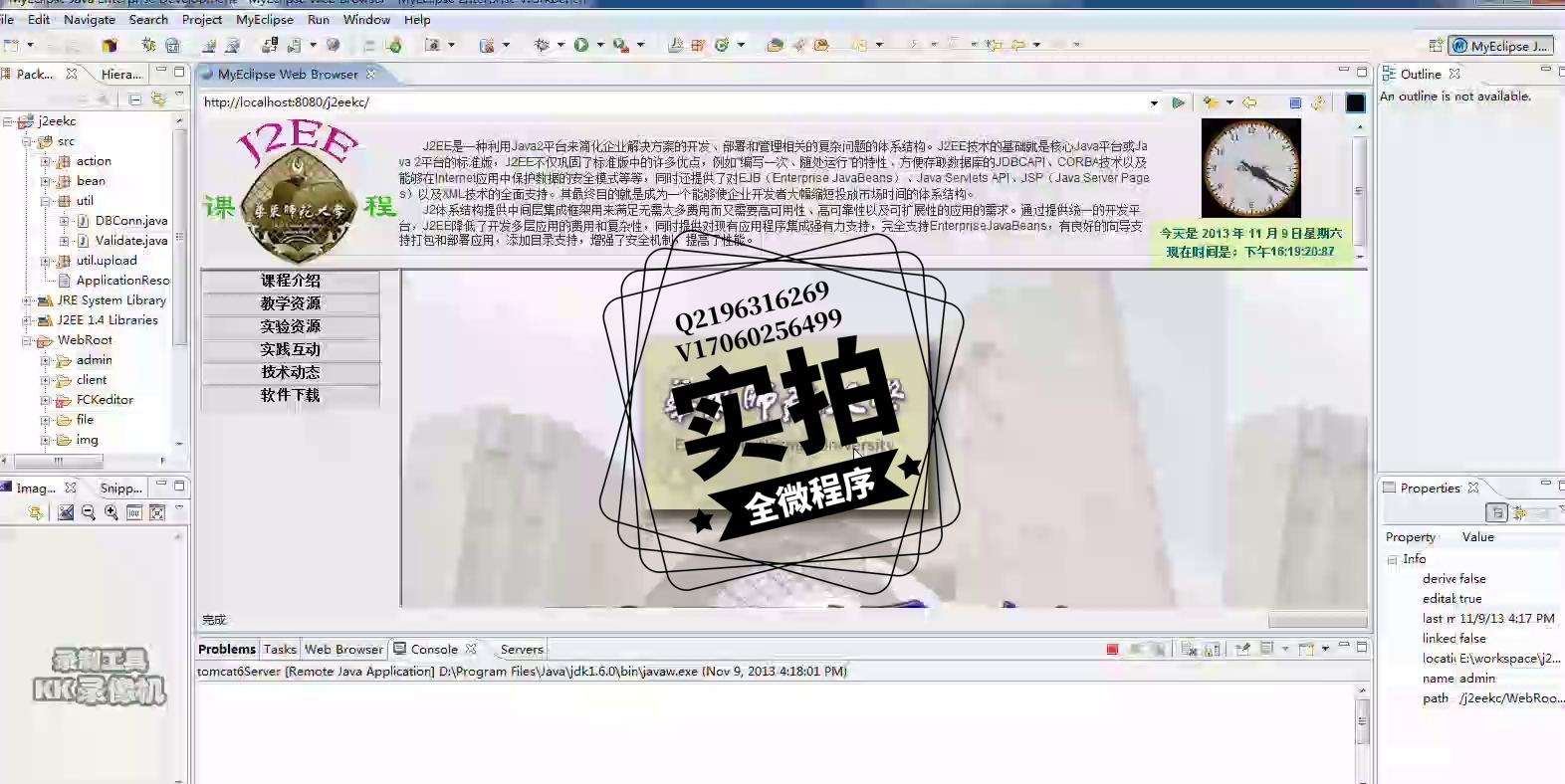Click the 技术动态 menu button
This screenshot has width=1565, height=784.
tap(291, 372)
